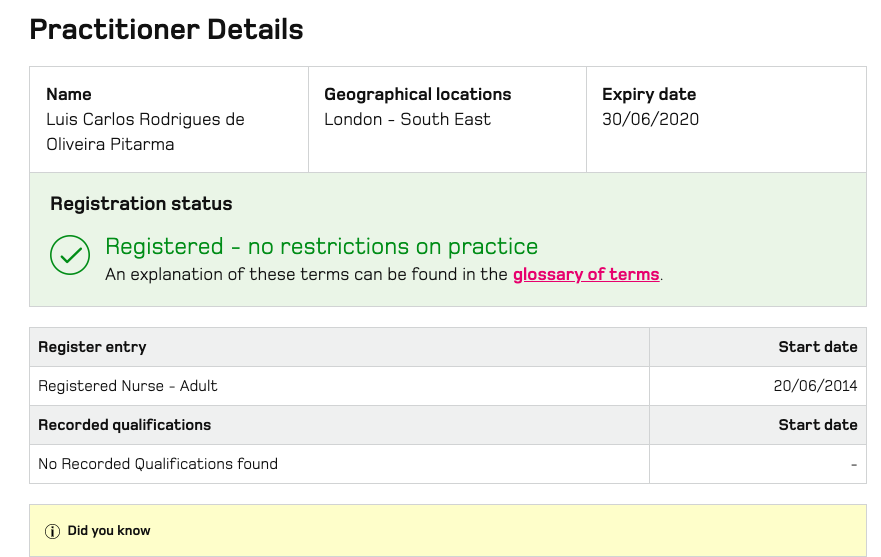Click the Register entry column header
881x557 pixels.
click(x=92, y=347)
